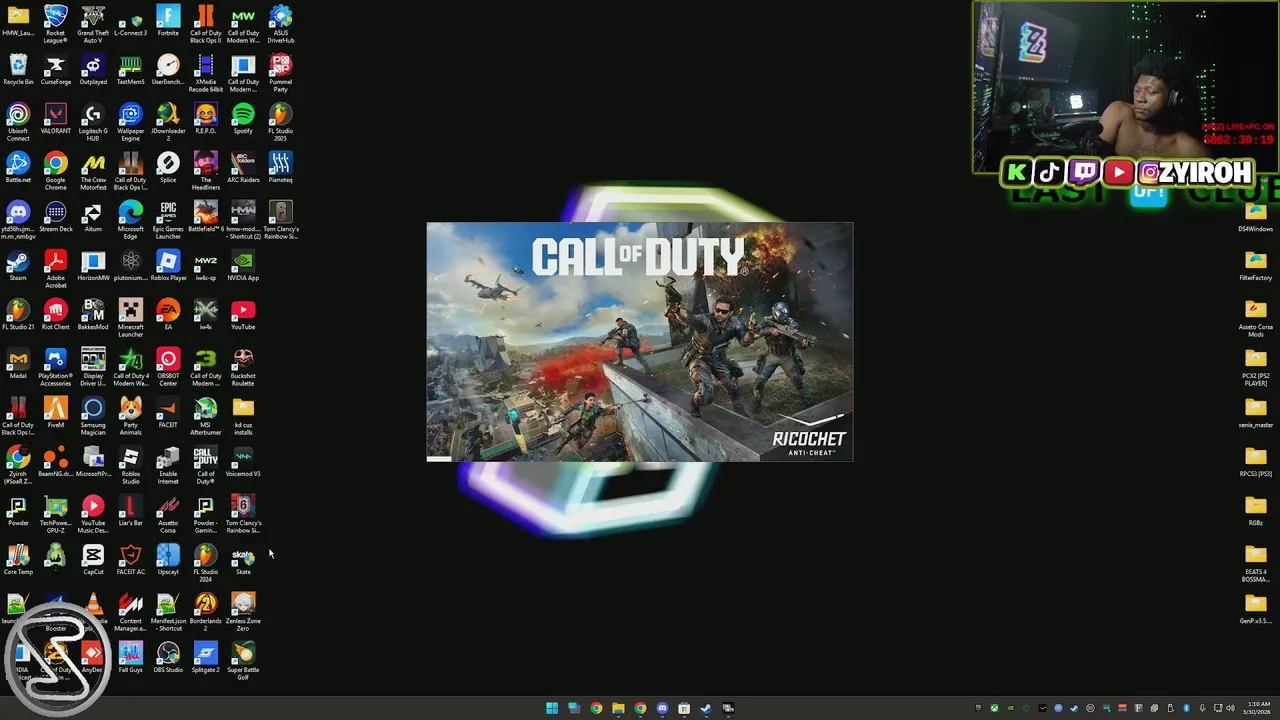Image resolution: width=1280 pixels, height=720 pixels.
Task: Open the Assetto Corsa Mods folder
Action: (x=1255, y=319)
